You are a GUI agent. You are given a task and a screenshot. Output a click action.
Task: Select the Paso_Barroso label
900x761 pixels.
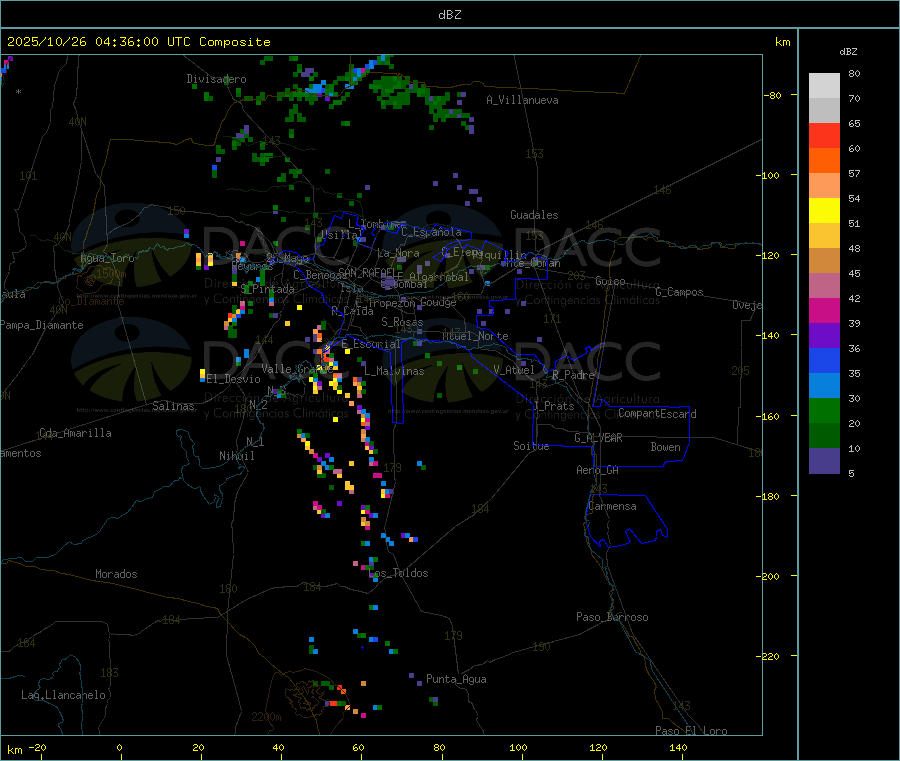612,617
